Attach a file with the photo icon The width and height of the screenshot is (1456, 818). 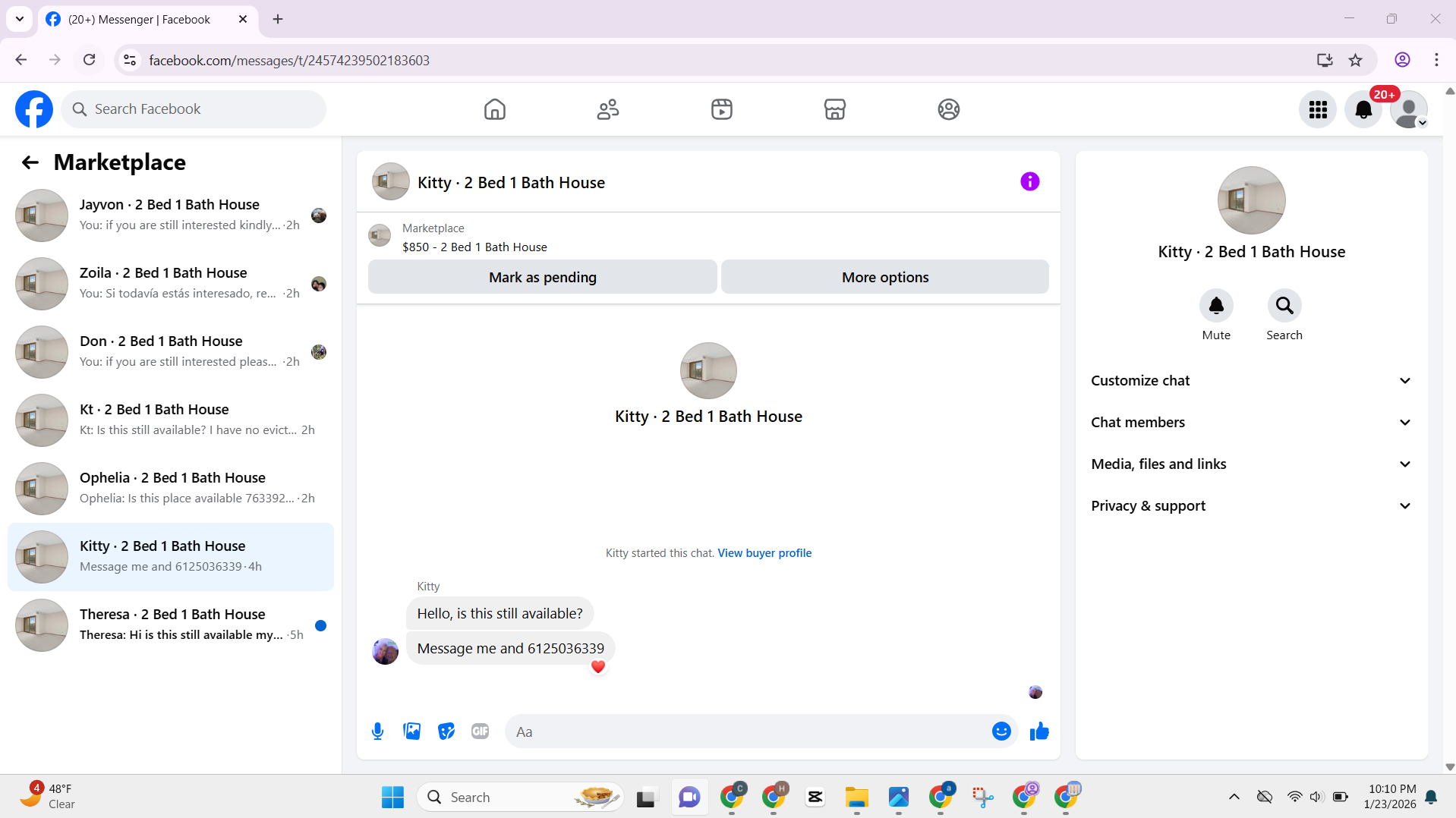(x=412, y=731)
